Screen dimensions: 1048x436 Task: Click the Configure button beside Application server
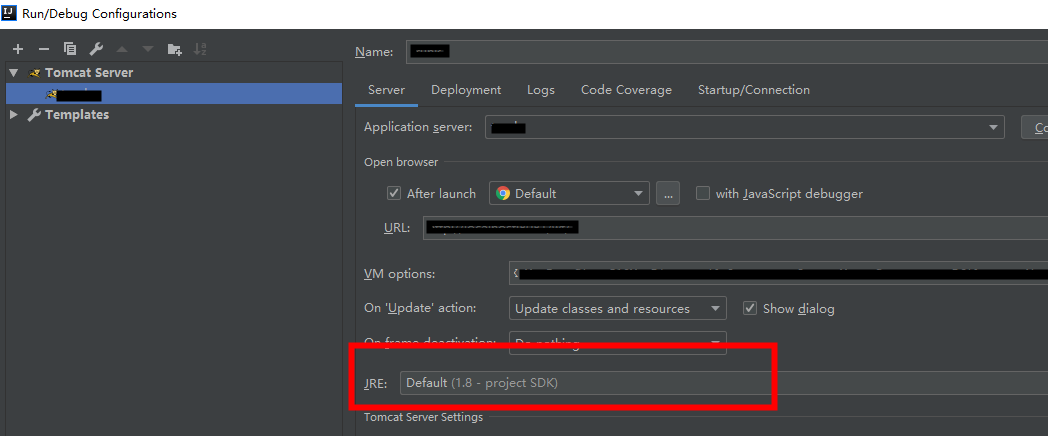tap(1035, 127)
